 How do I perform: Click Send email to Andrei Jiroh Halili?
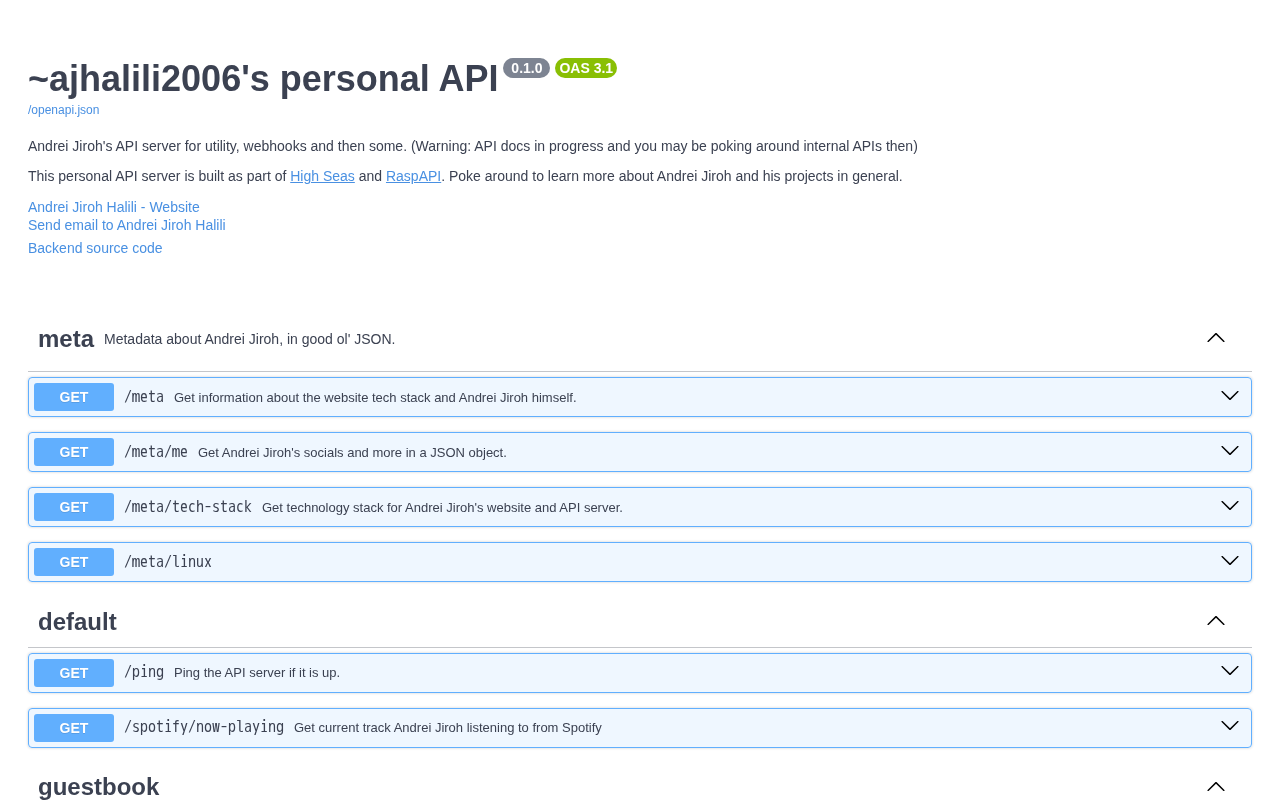127,225
